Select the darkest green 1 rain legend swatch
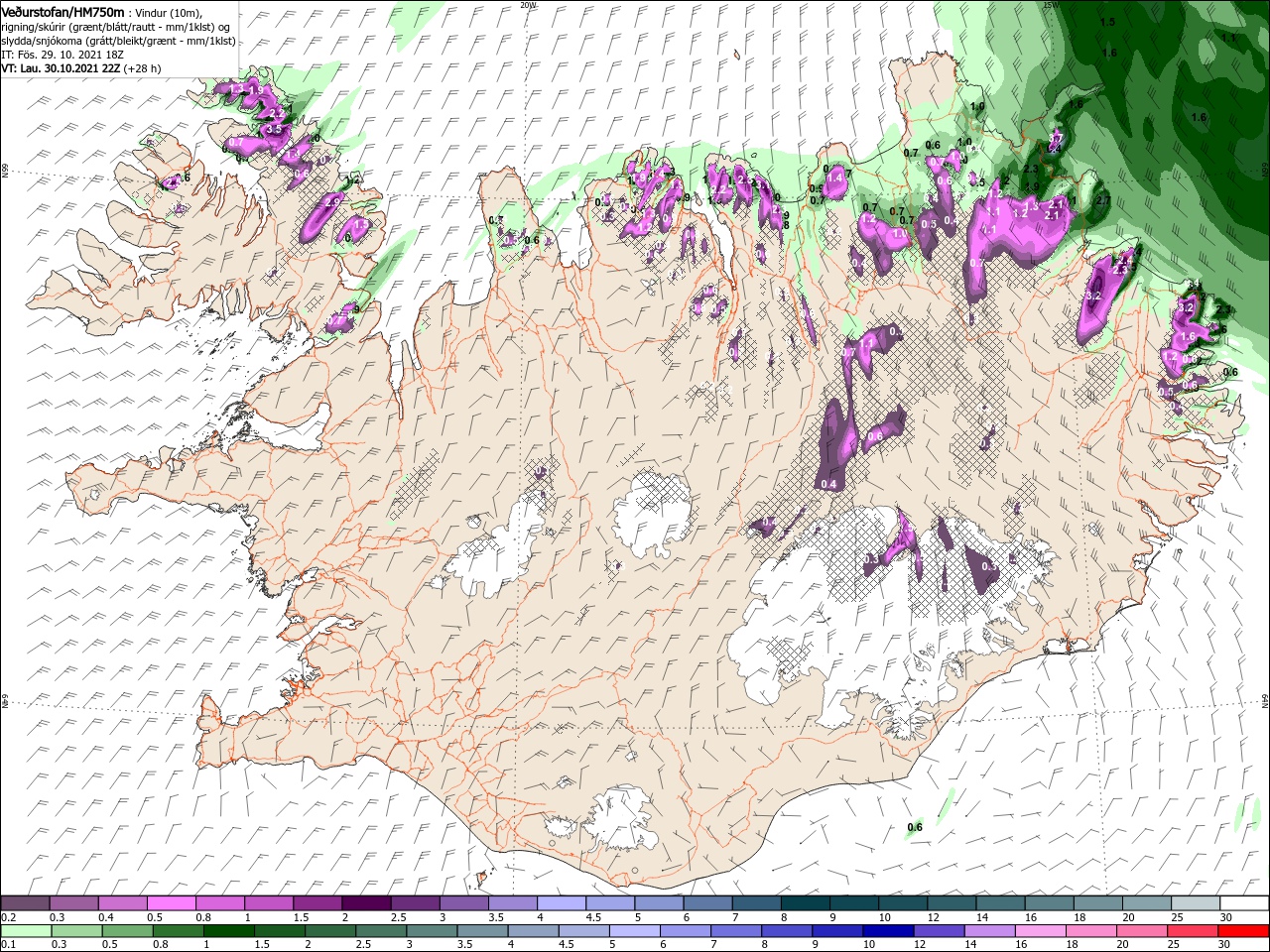The height and width of the screenshot is (952, 1270). [229, 931]
